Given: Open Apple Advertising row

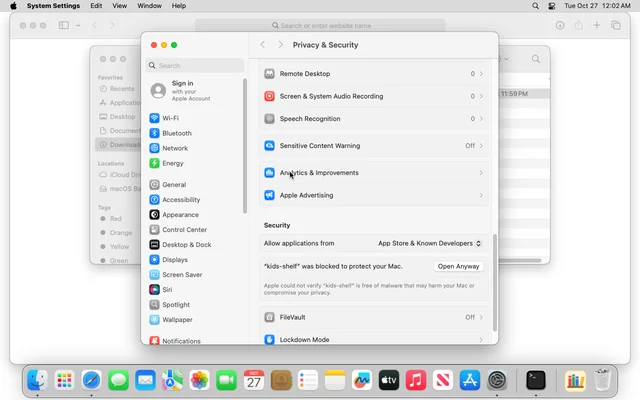Looking at the screenshot, I should pos(374,195).
